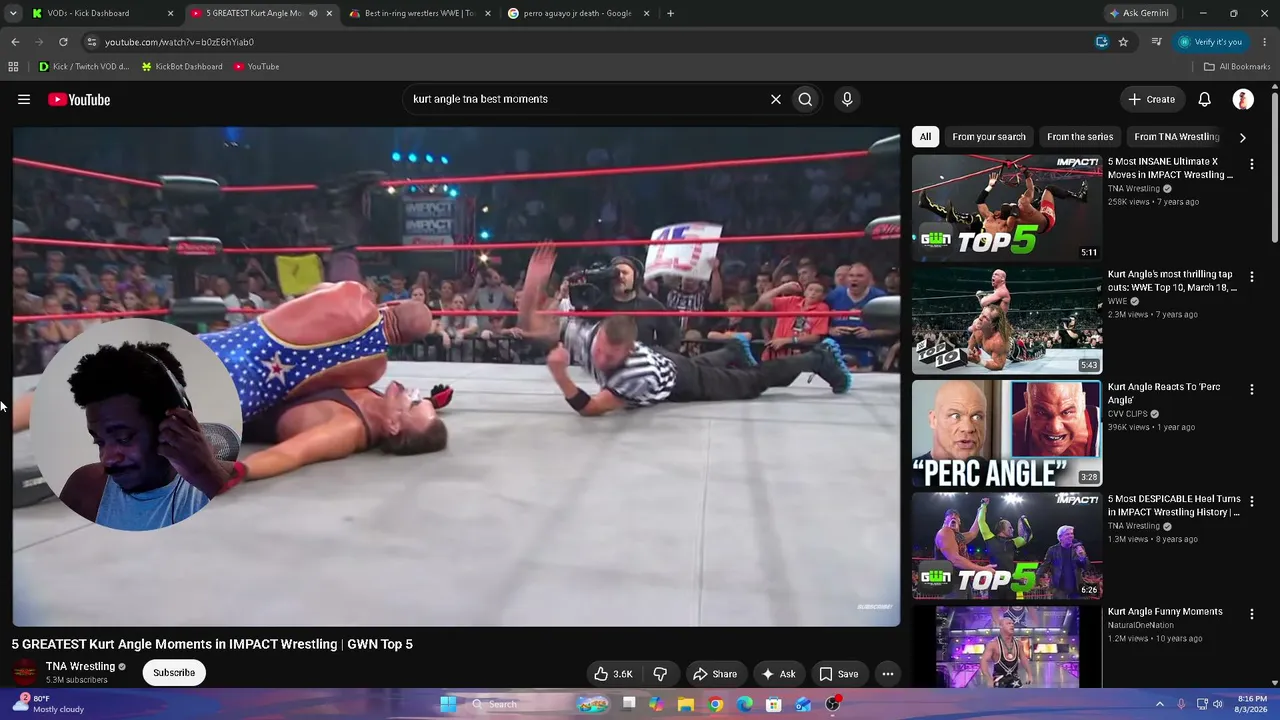Click the main video player frame
Viewport: 1280px width, 720px height.
pyautogui.click(x=456, y=376)
